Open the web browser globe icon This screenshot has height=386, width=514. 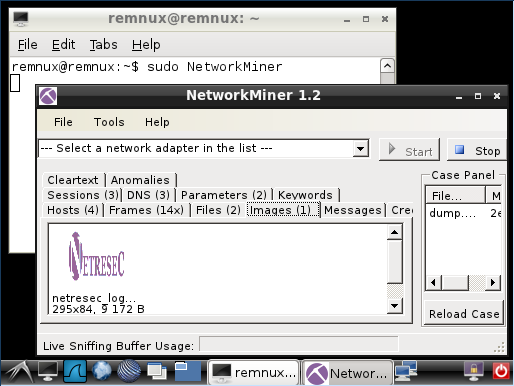[x=102, y=371]
